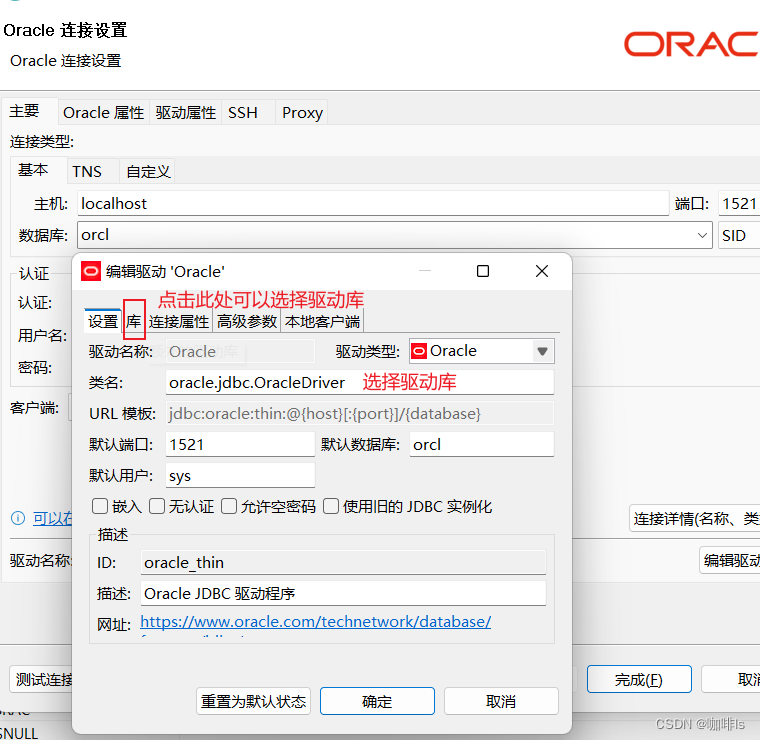Enable the 允许空密码 checkbox
This screenshot has height=740, width=760.
point(229,506)
